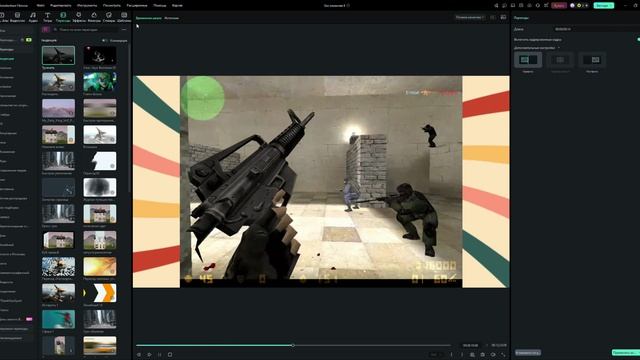Toggle the green switch in the Transitions properties panel
This screenshot has width=640, height=360.
[638, 40]
